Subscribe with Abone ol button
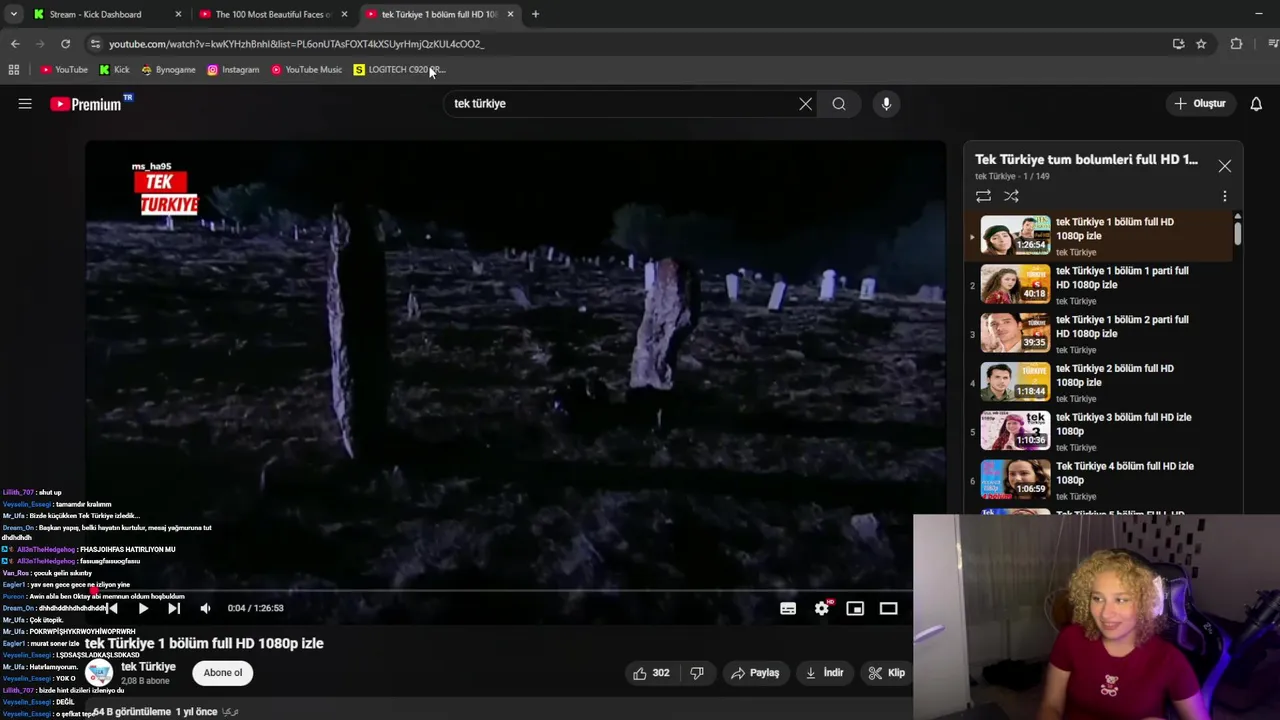 coord(223,673)
